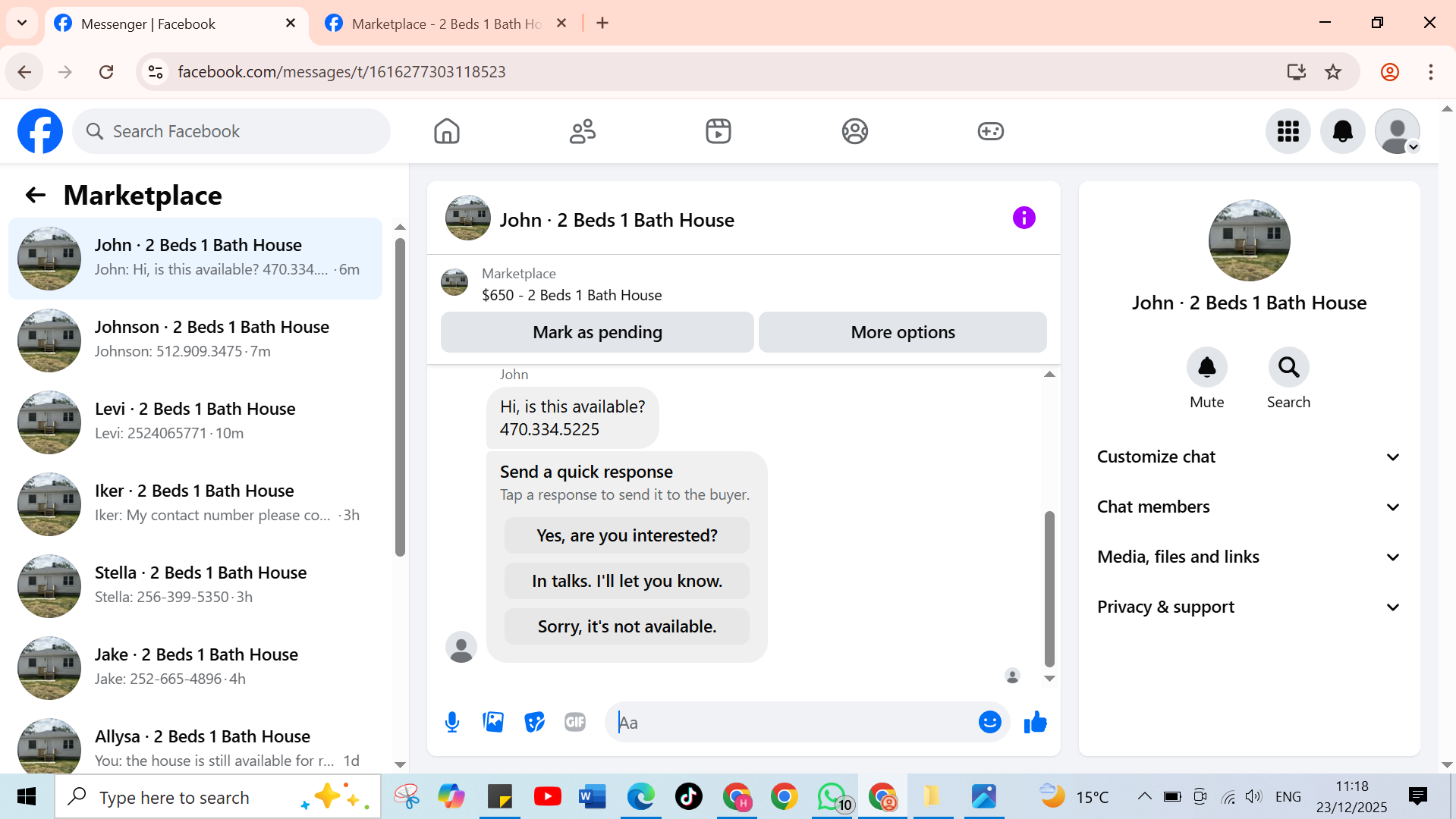This screenshot has height=819, width=1456.
Task: Show hidden system tray icons chevron
Action: 1145,796
